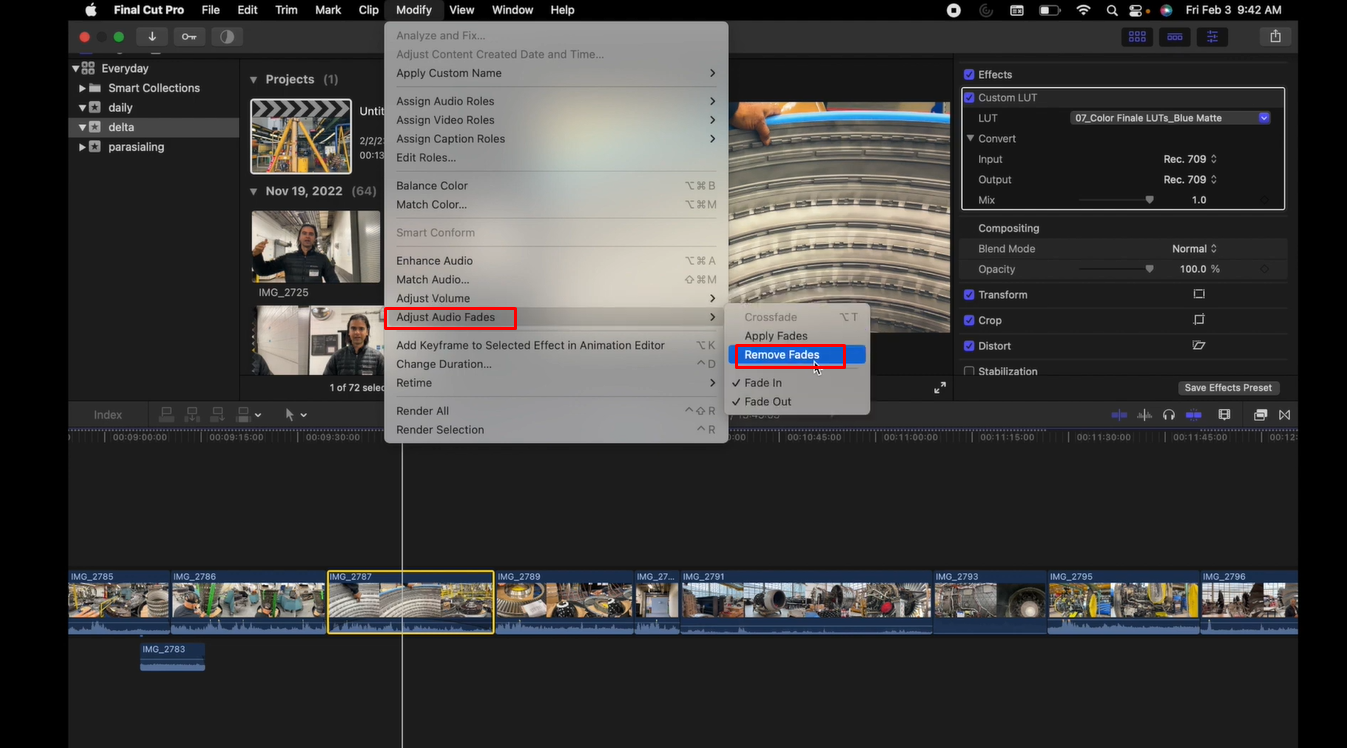Toggle the Inspector with the sliders icon
Image resolution: width=1347 pixels, height=748 pixels.
[1211, 36]
